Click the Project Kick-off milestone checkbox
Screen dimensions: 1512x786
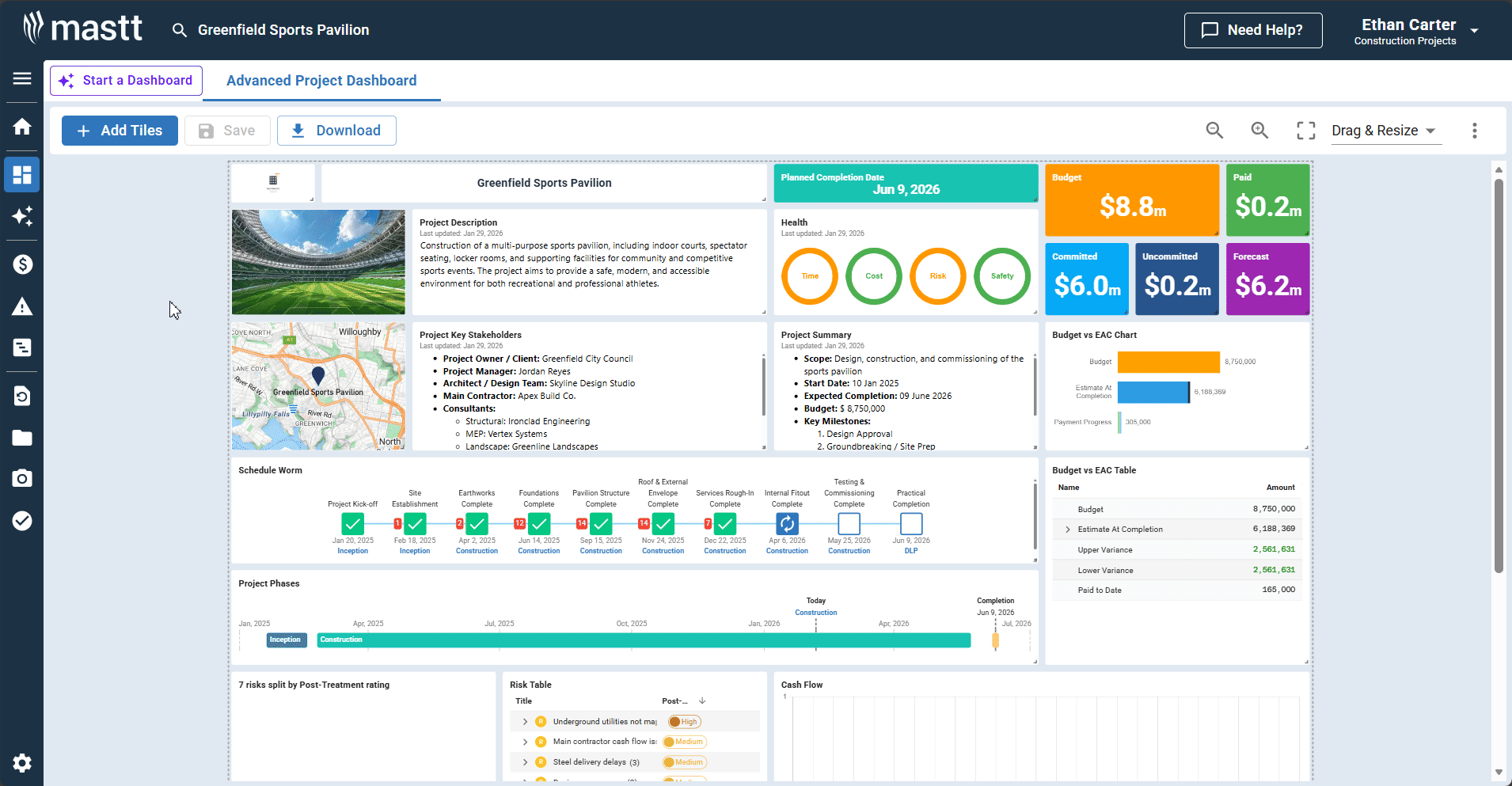pos(353,524)
